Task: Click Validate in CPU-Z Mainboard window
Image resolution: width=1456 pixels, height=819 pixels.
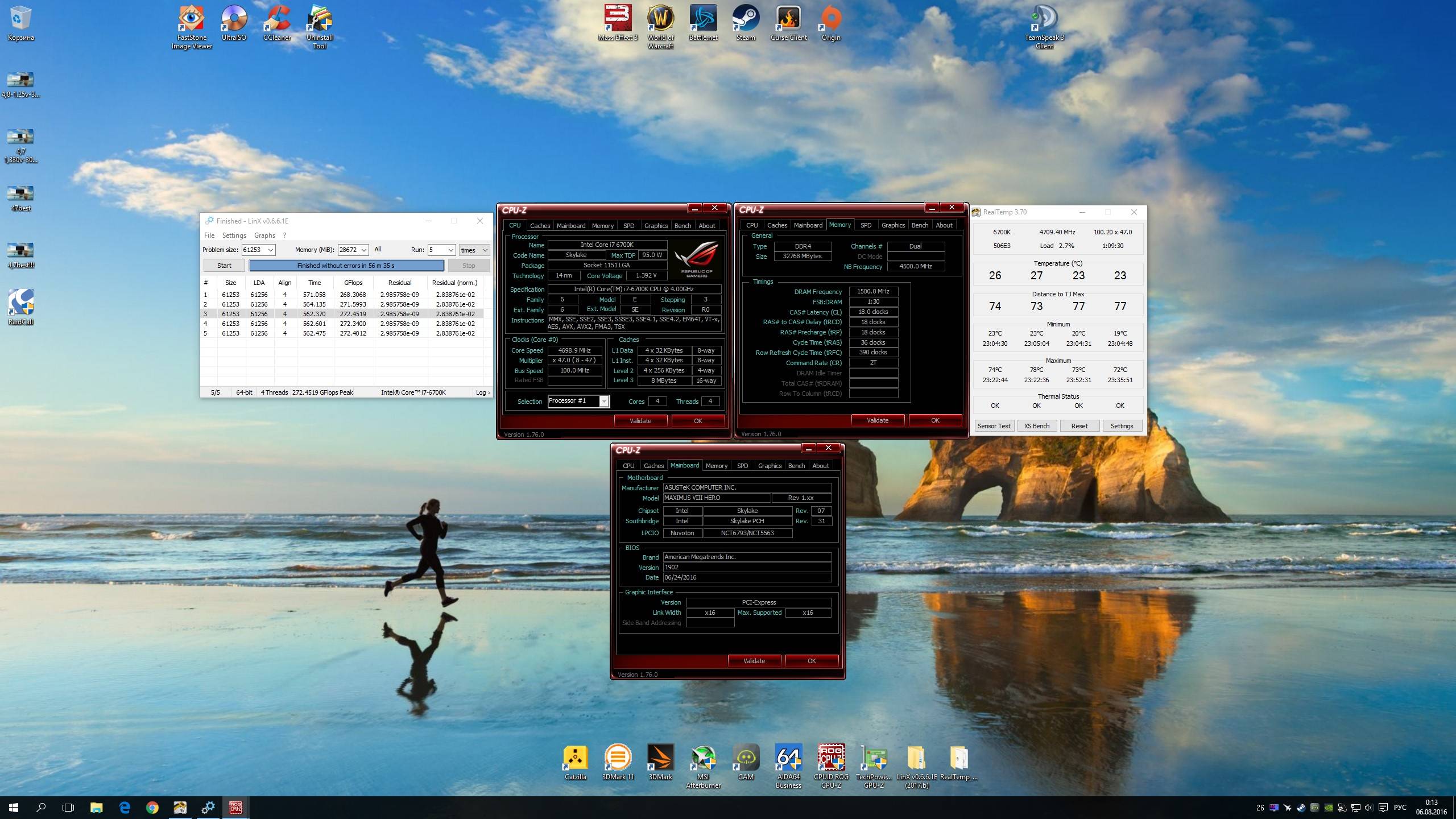Action: pos(754,661)
